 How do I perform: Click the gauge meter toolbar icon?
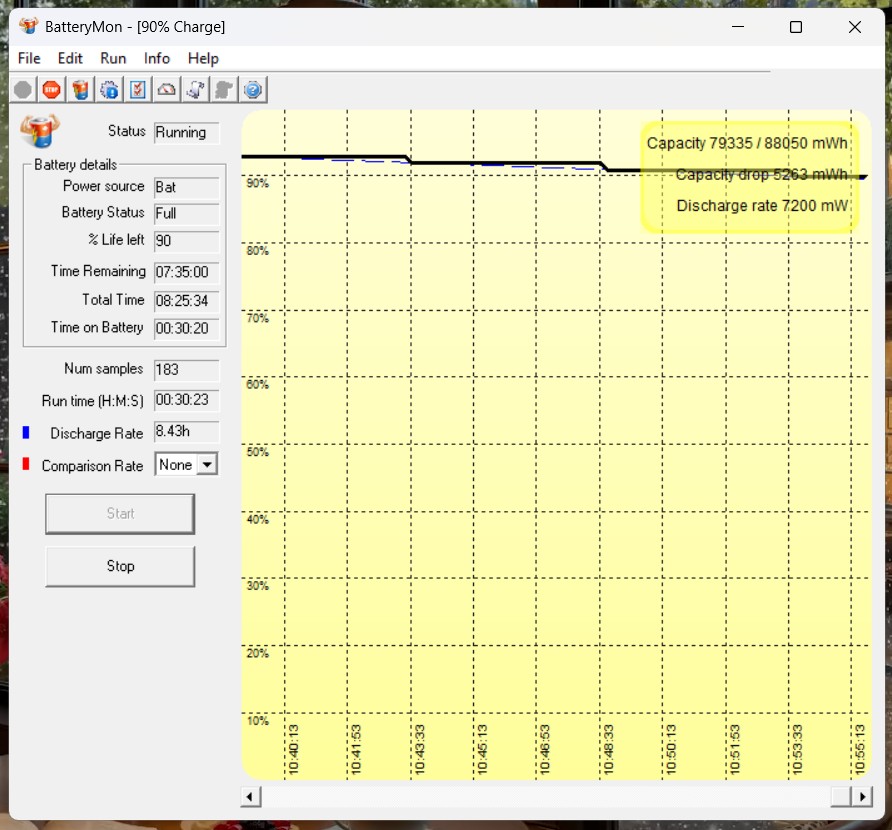pyautogui.click(x=167, y=90)
